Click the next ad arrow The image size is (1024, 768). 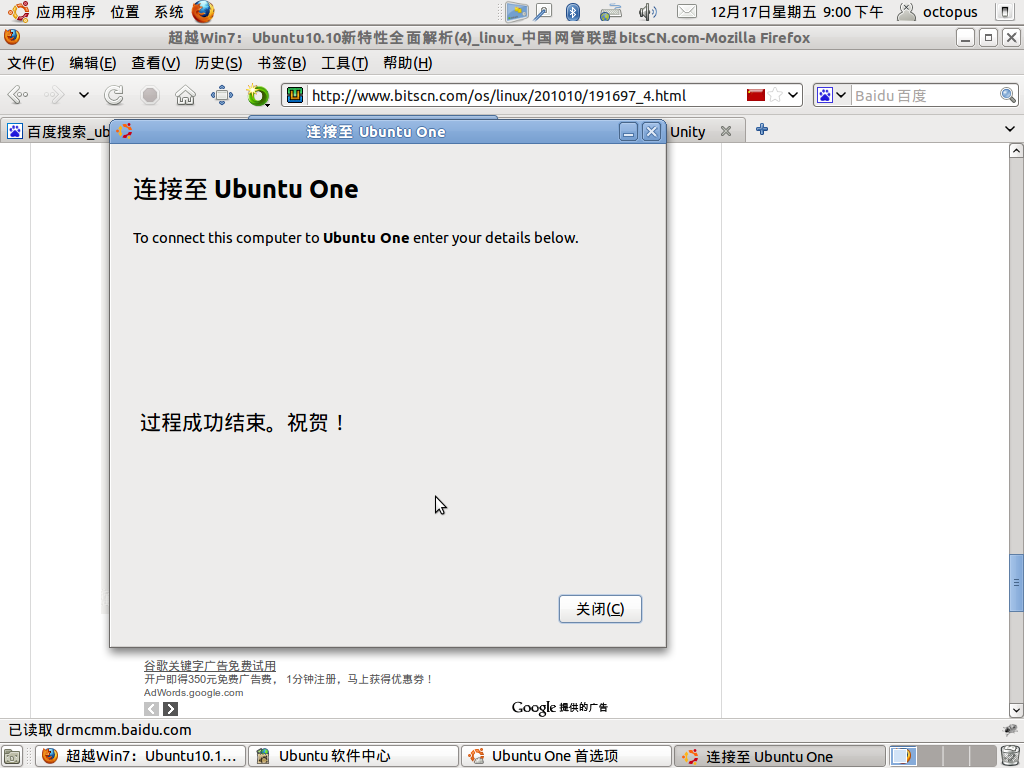tap(170, 709)
